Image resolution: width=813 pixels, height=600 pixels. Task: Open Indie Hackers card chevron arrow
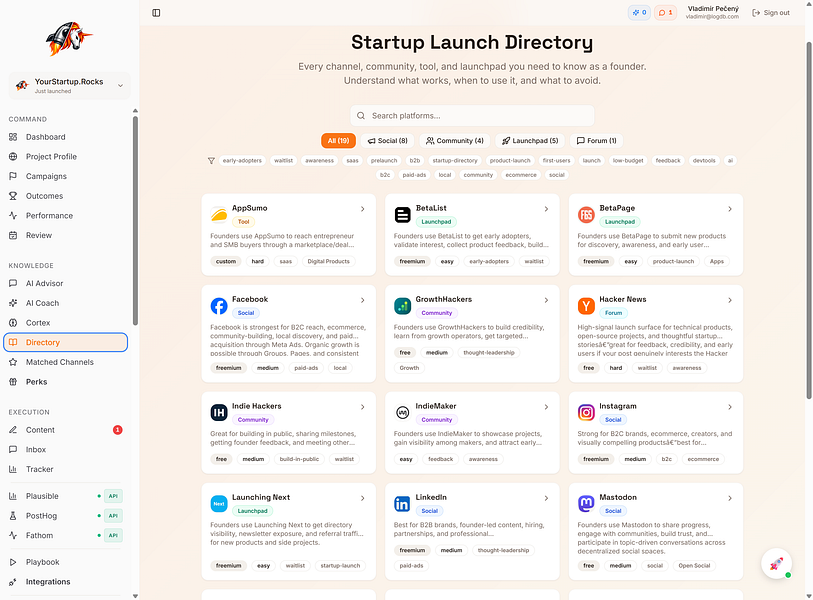[x=362, y=407]
